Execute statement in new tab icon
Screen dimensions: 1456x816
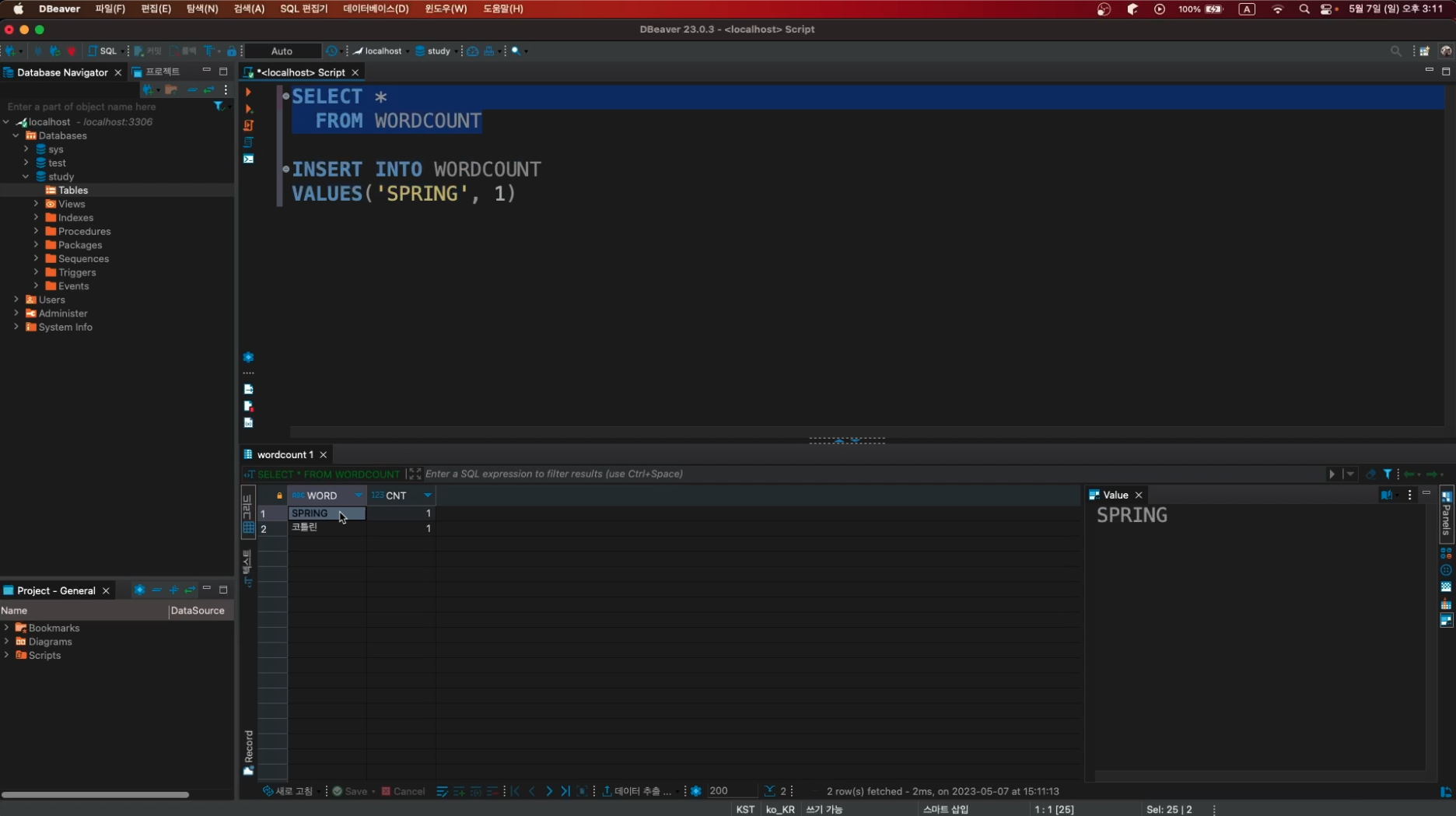coord(248,109)
